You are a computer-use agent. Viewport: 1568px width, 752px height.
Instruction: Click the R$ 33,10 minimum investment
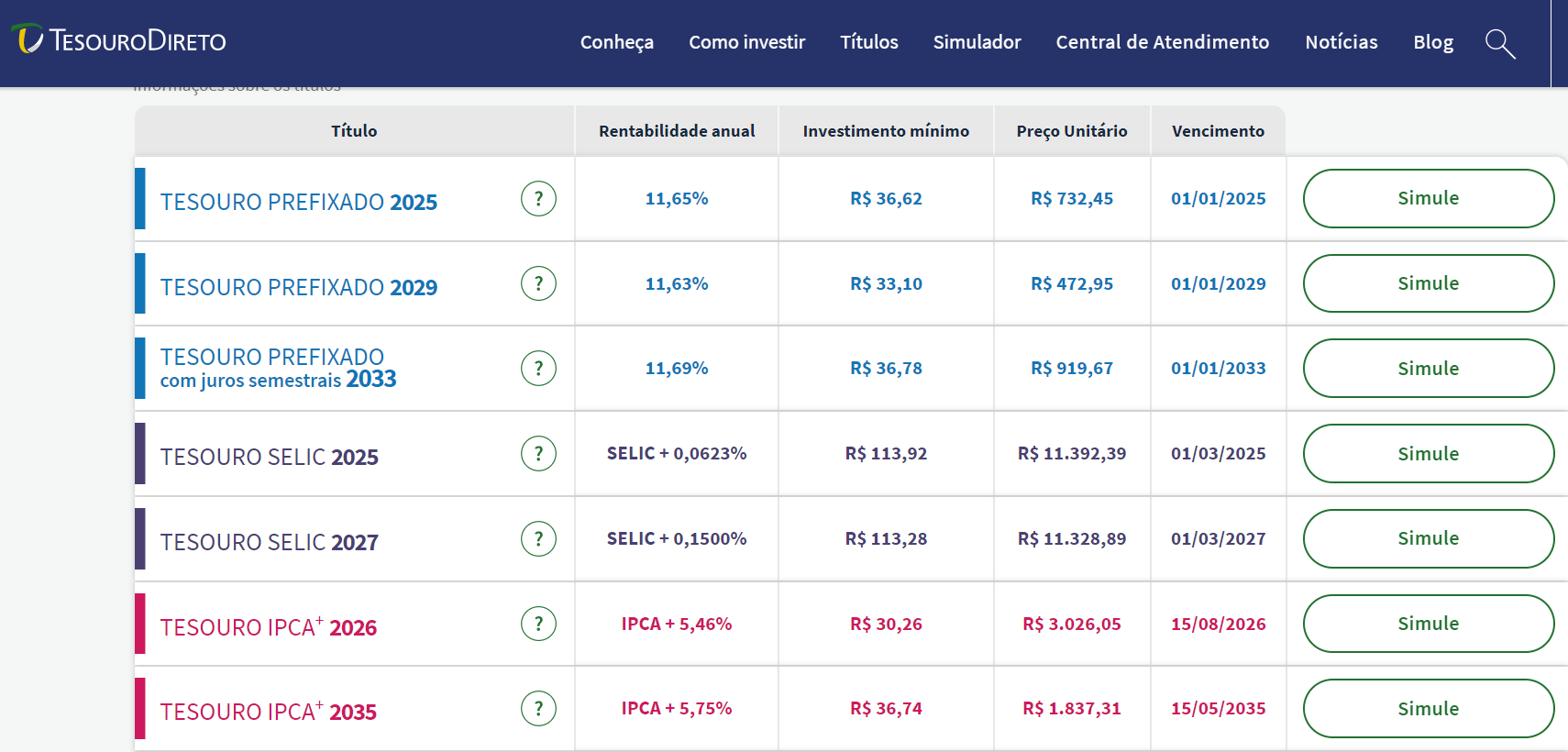[886, 283]
